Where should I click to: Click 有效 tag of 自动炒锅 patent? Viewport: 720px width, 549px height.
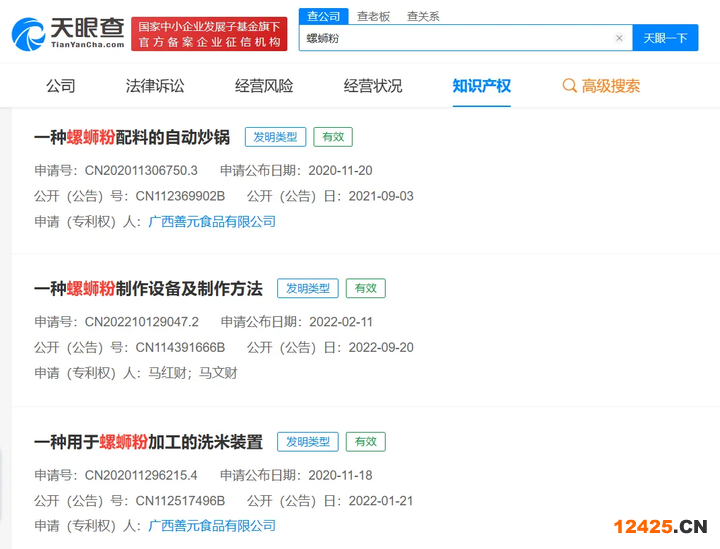333,137
